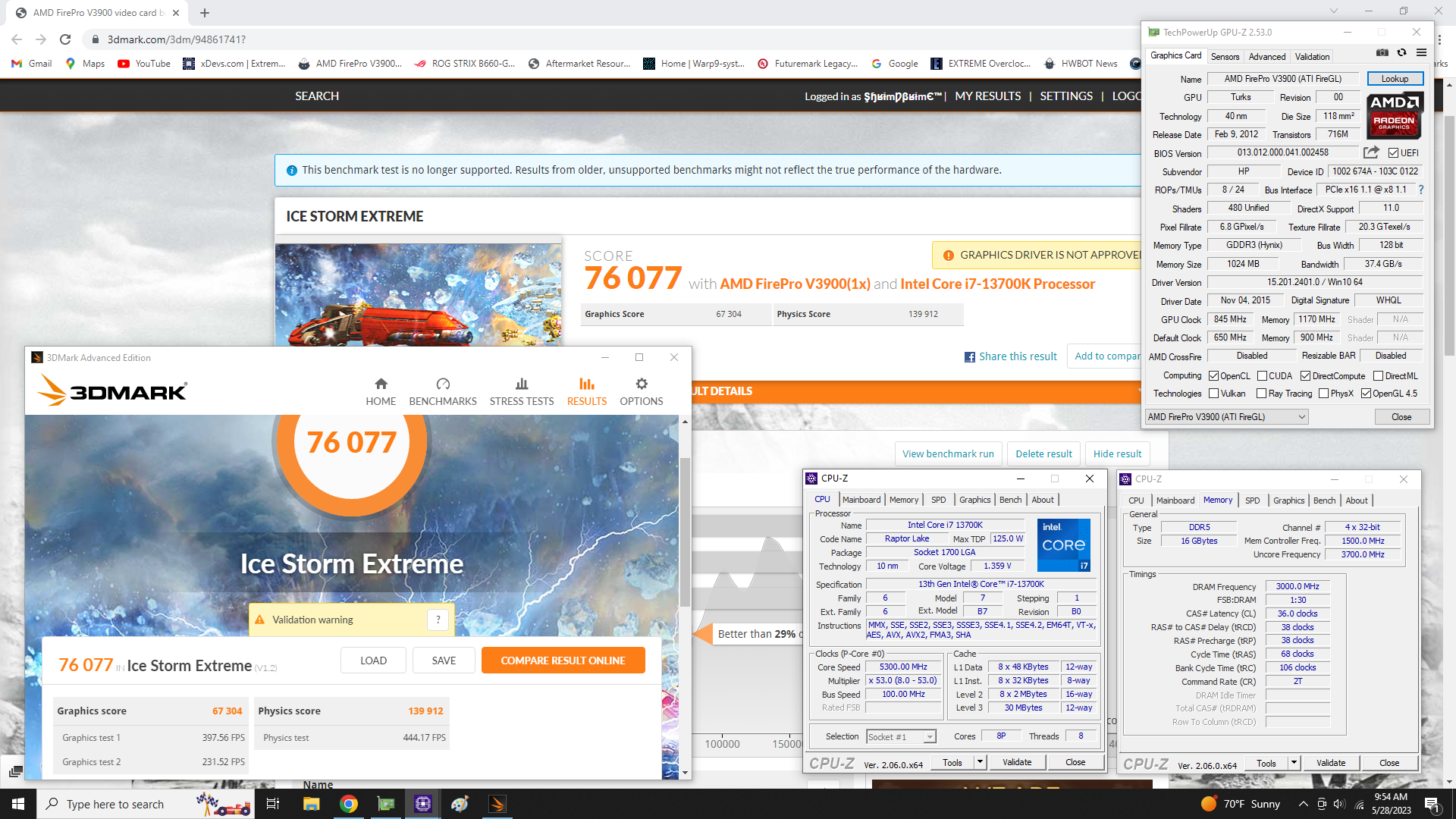
Task: Open 3DMark STRESS TESTS section
Action: tap(522, 391)
